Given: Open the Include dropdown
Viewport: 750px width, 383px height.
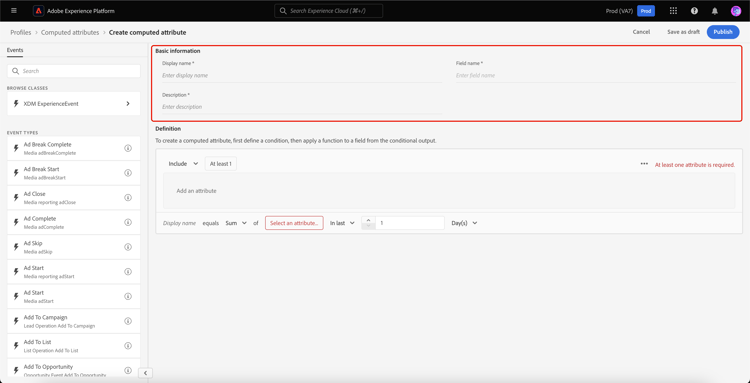Looking at the screenshot, I should click(183, 164).
